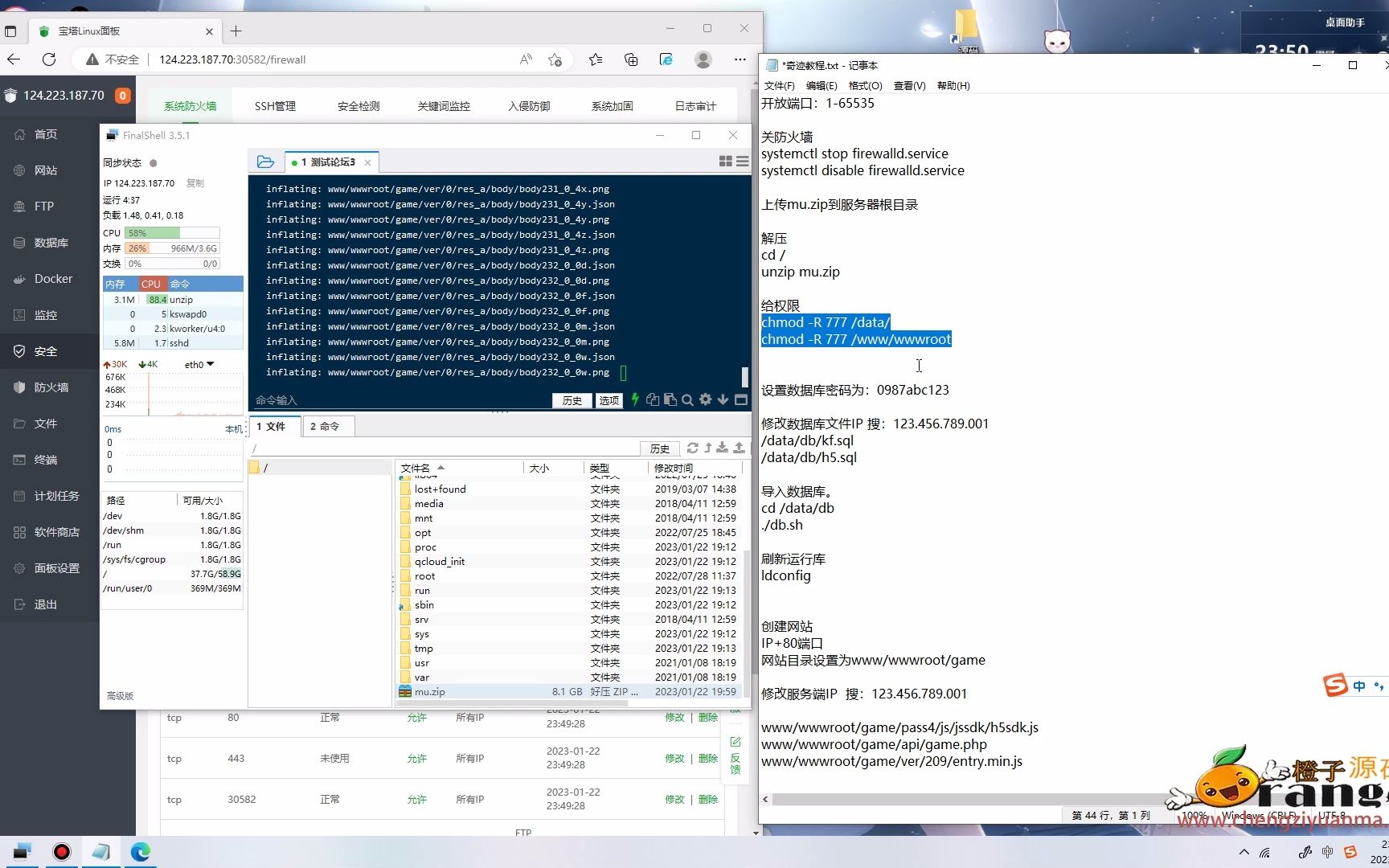
Task: Open 软件商店 in BT sidebar
Action: click(56, 532)
